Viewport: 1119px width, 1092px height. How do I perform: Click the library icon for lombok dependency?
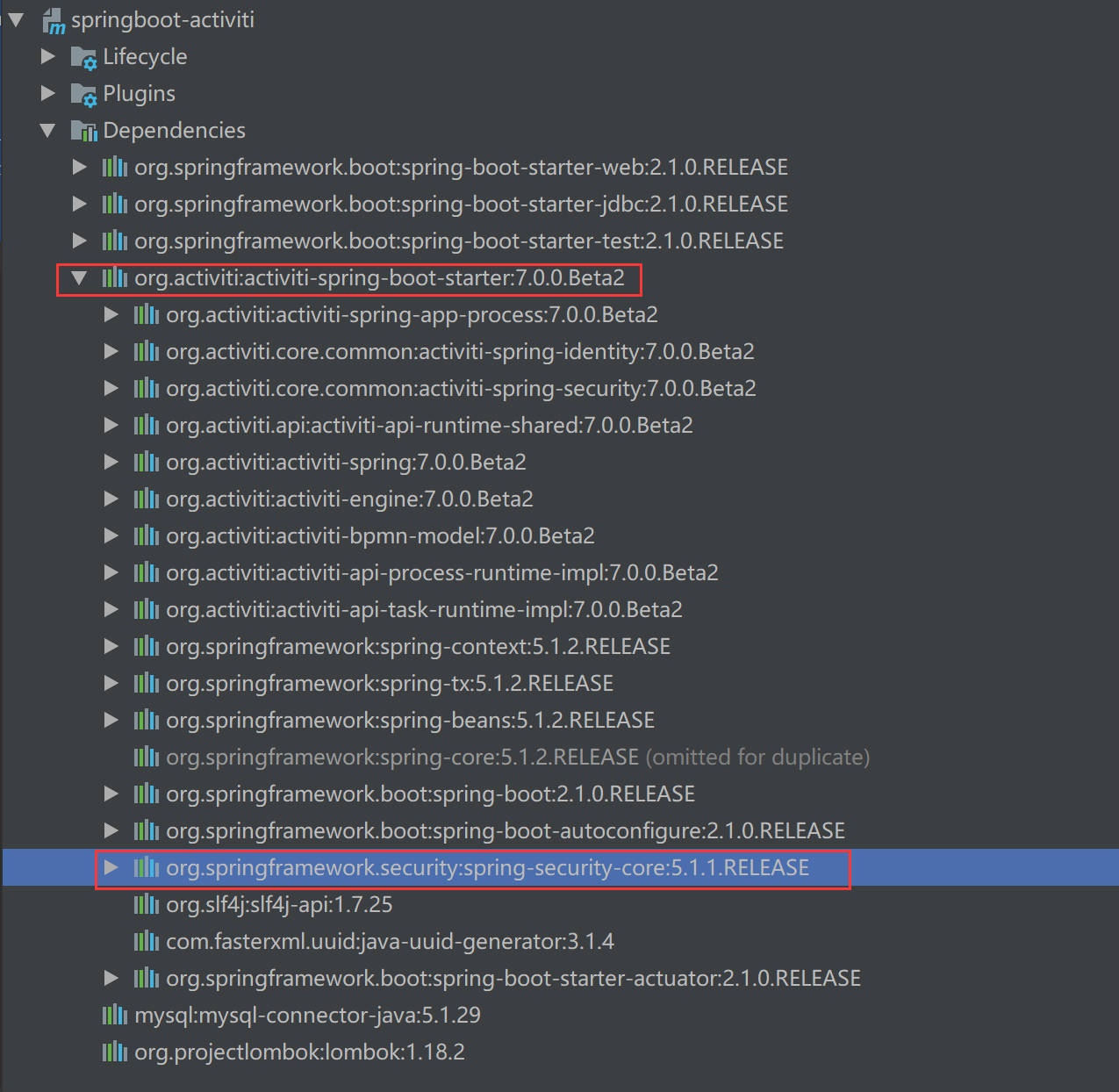(115, 1052)
